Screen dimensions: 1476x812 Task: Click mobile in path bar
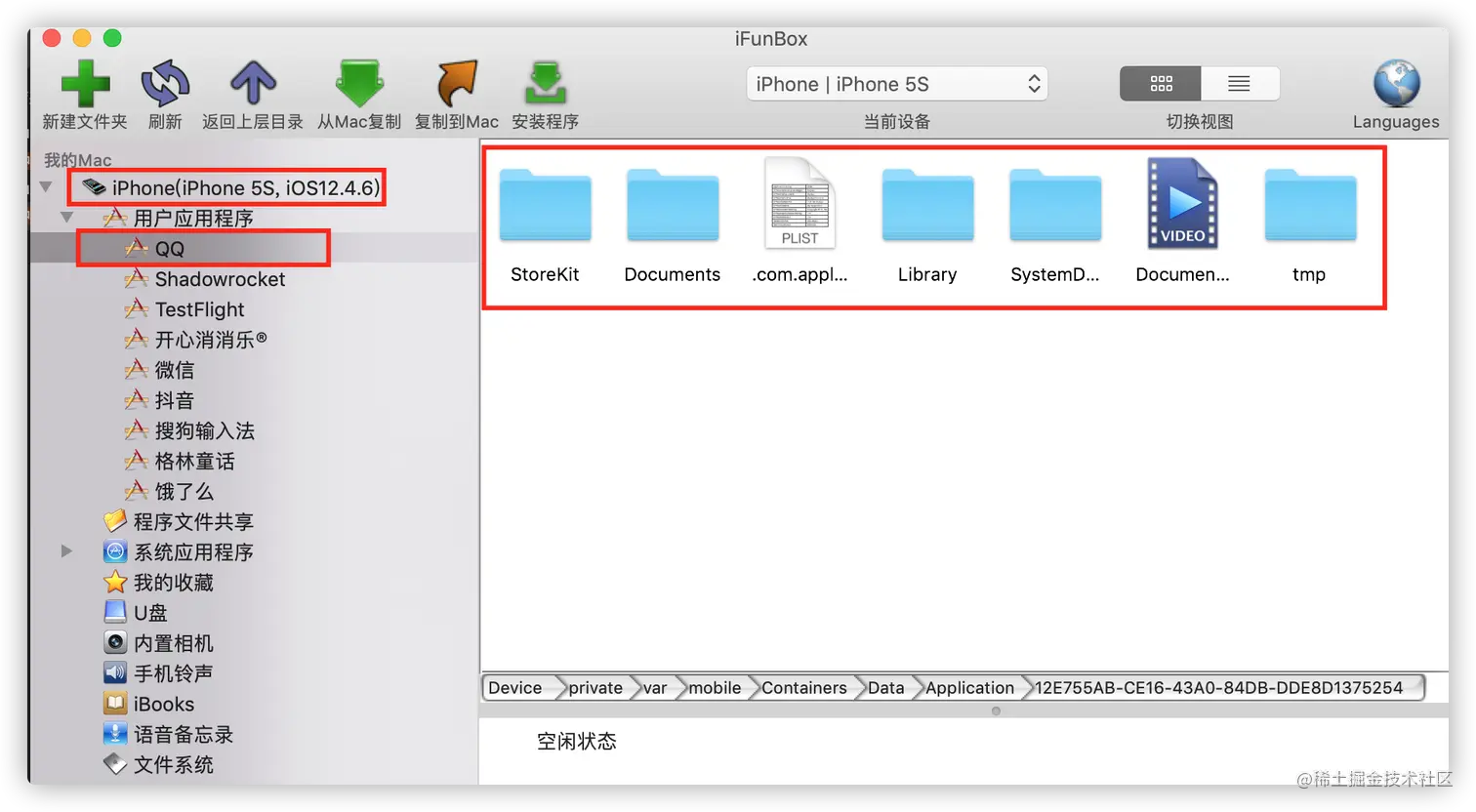pyautogui.click(x=715, y=687)
